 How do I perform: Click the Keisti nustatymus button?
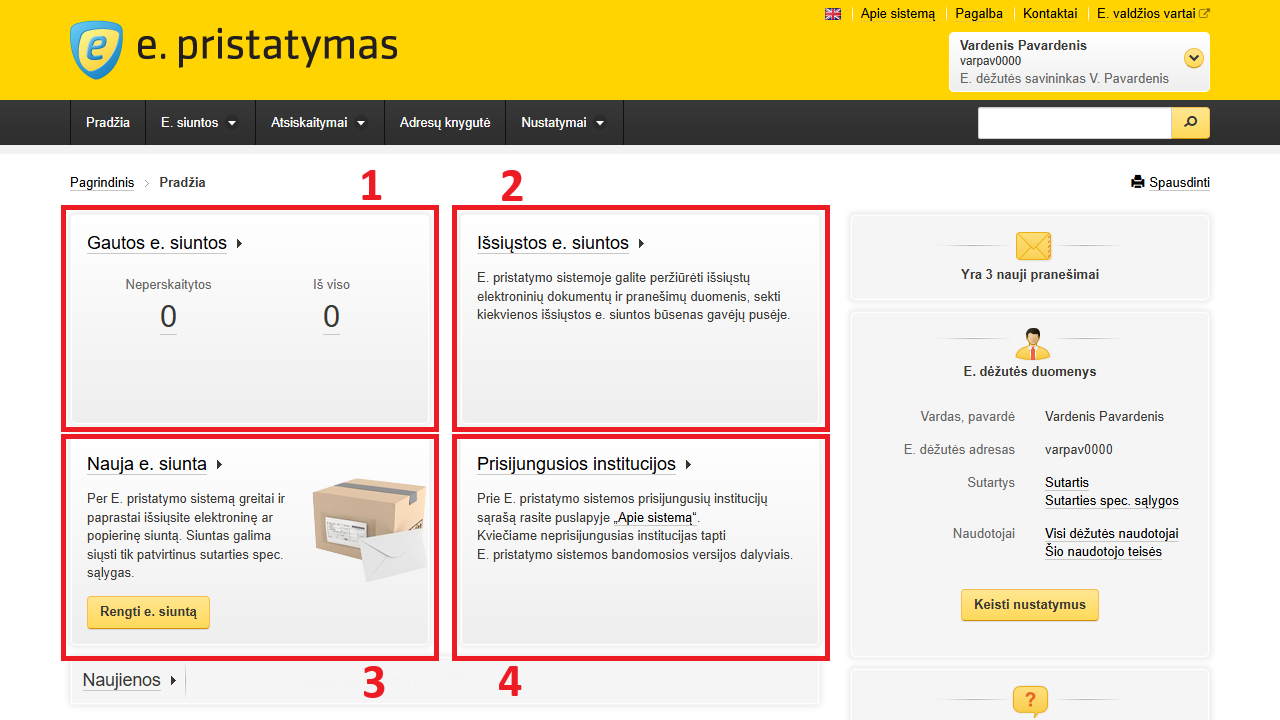point(1030,605)
